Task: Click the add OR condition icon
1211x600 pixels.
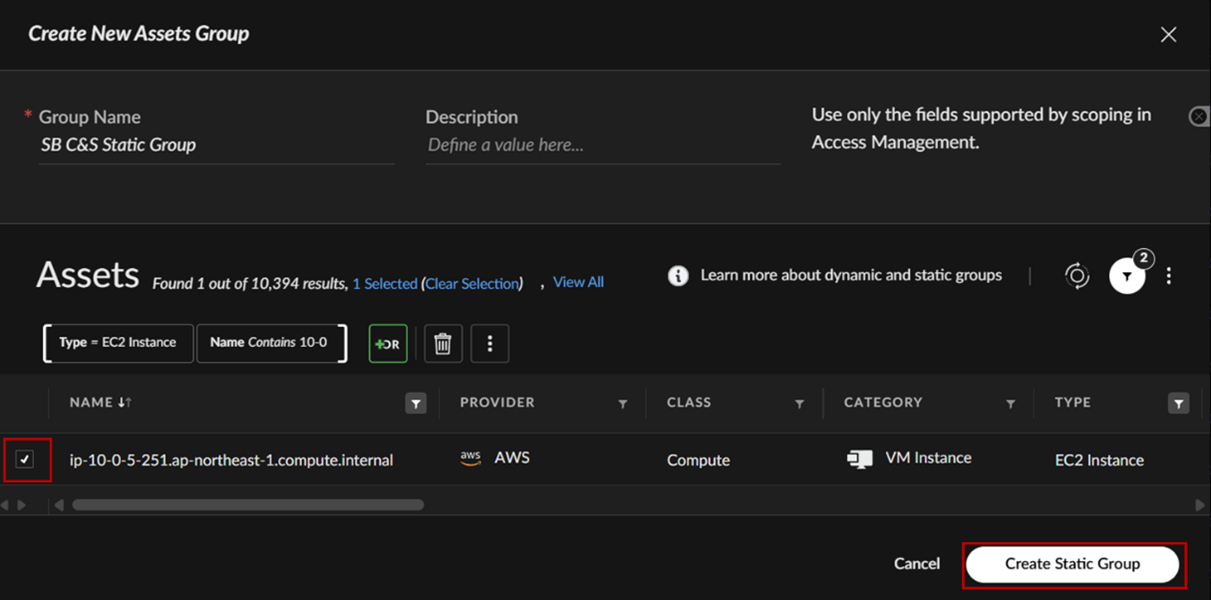Action: point(388,343)
